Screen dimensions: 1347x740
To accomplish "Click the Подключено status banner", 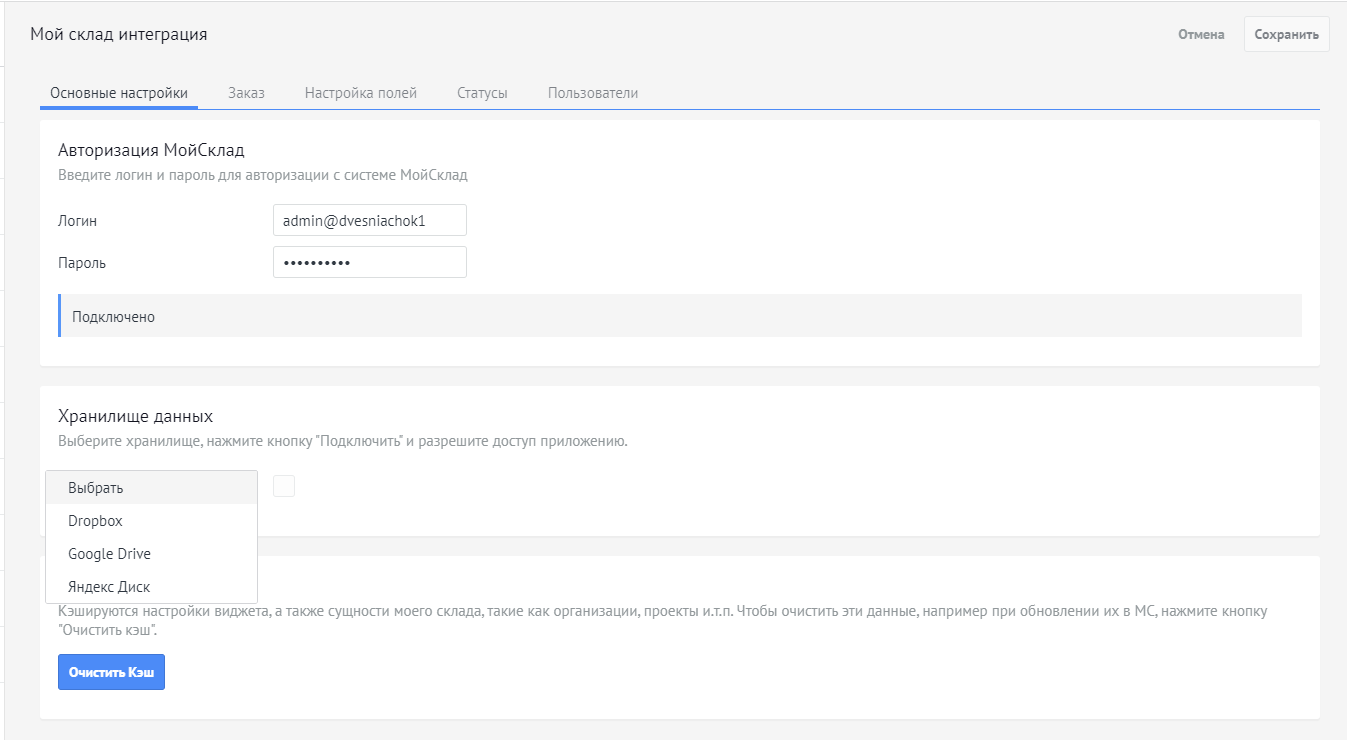I will (x=680, y=316).
